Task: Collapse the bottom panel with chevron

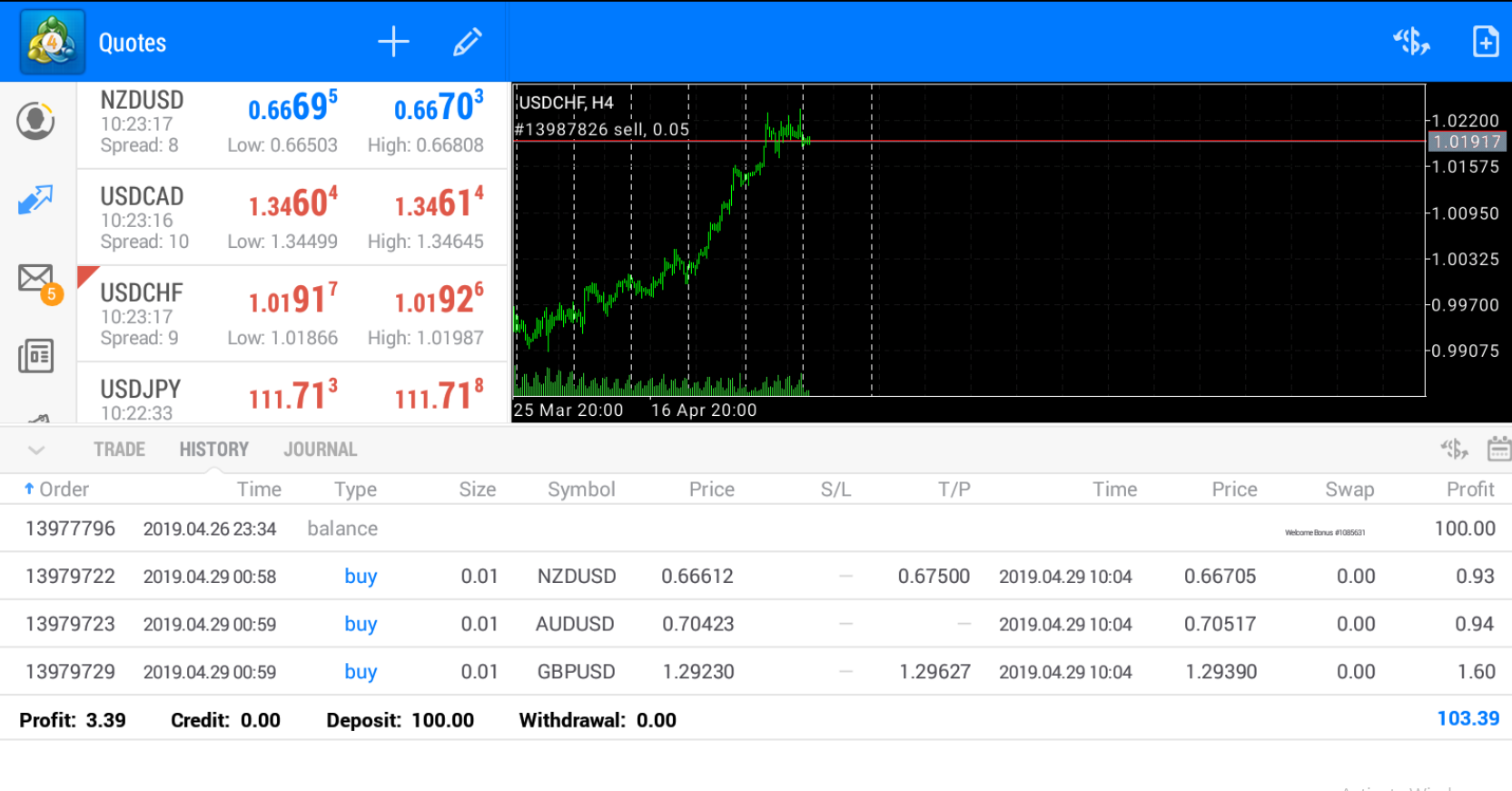Action: pyautogui.click(x=36, y=450)
